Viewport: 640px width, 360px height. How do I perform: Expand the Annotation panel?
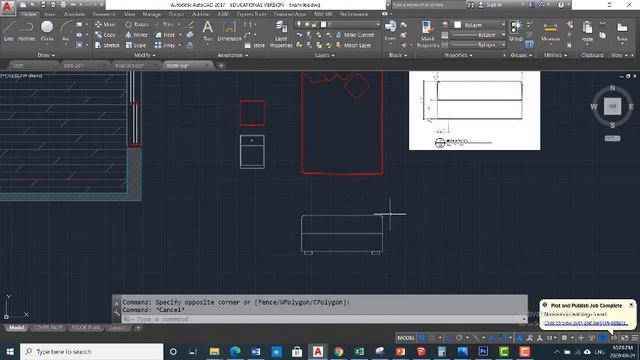click(x=233, y=55)
